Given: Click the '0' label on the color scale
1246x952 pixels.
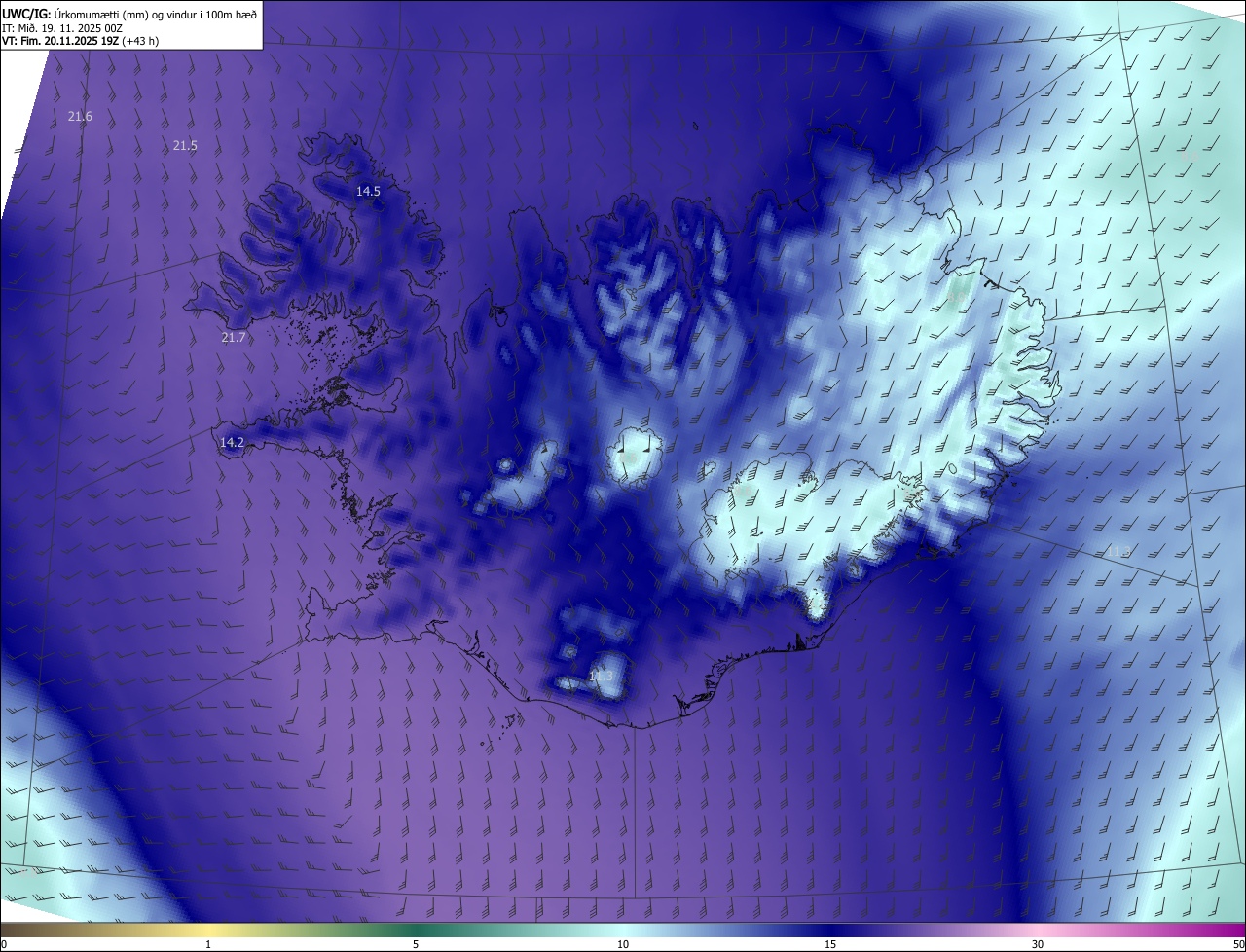Looking at the screenshot, I should [4, 944].
